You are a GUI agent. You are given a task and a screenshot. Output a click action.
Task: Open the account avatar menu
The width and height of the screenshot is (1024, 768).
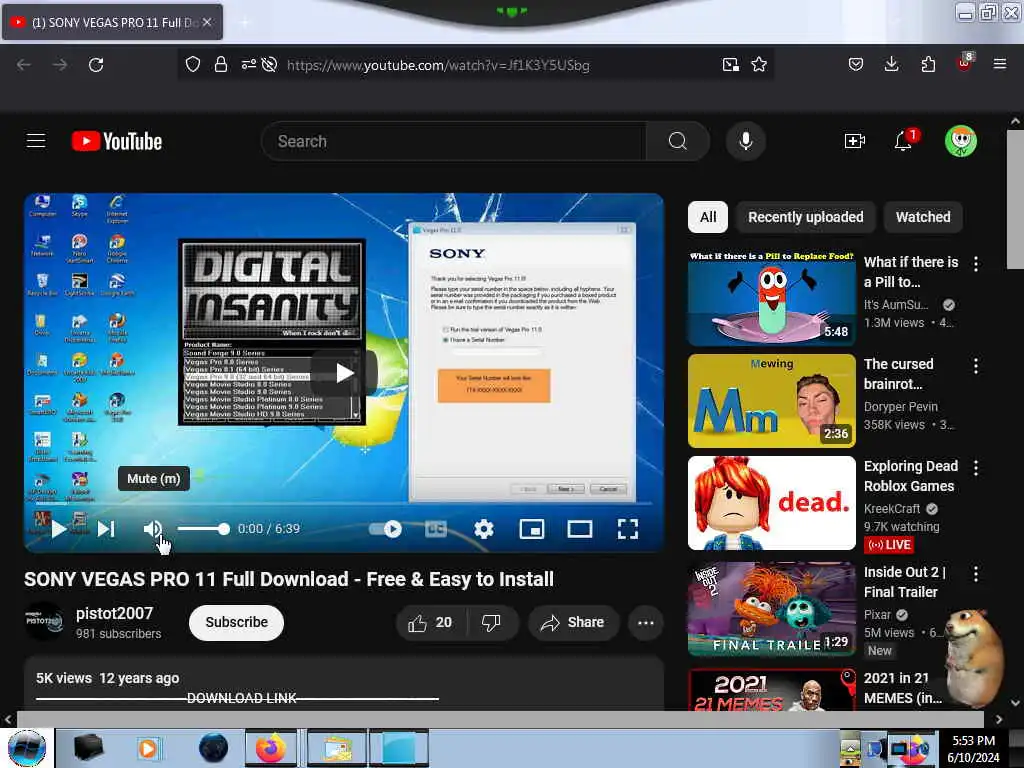point(961,141)
